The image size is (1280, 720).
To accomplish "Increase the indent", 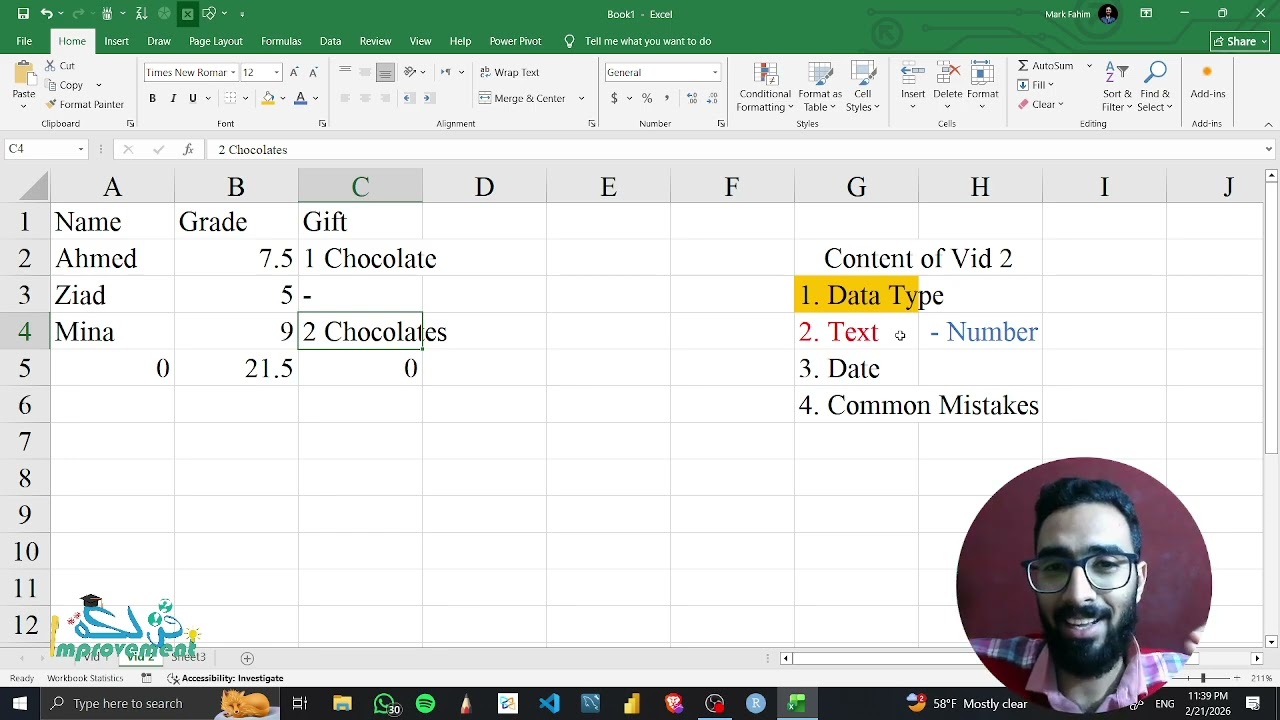I will pyautogui.click(x=428, y=98).
